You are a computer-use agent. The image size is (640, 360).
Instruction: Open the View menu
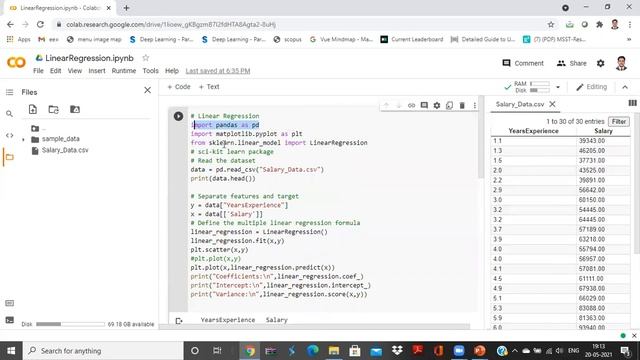[75, 71]
